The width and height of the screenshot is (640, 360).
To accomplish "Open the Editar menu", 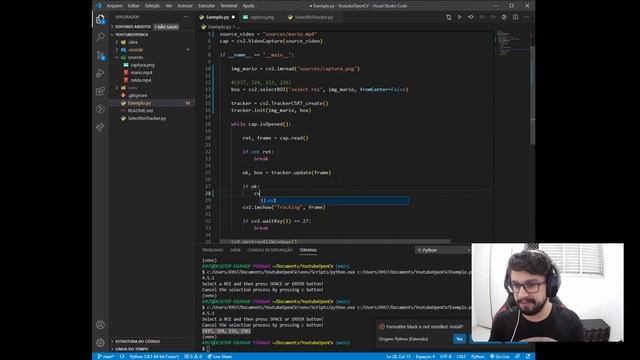I will point(133,6).
